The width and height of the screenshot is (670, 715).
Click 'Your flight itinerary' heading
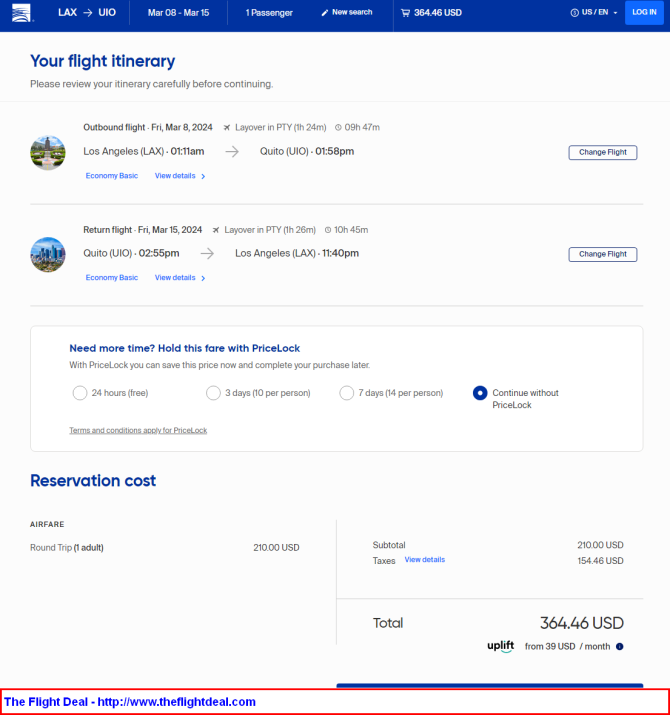[x=103, y=61]
